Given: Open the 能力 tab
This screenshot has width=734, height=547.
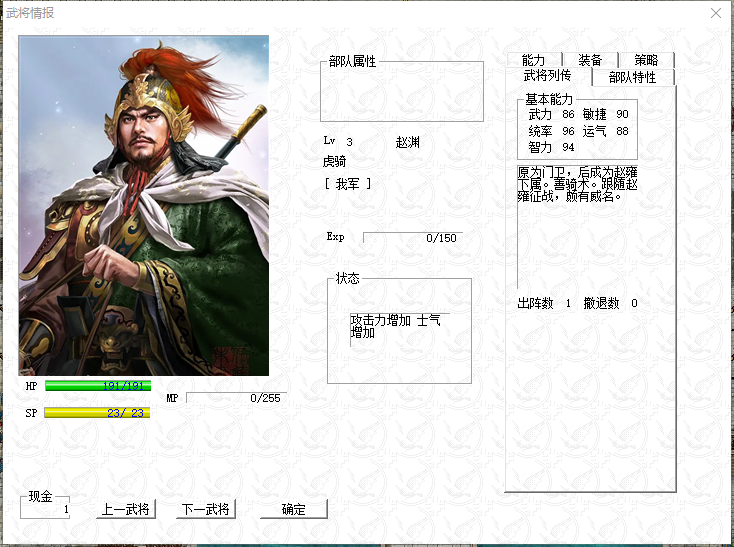Looking at the screenshot, I should (x=534, y=60).
